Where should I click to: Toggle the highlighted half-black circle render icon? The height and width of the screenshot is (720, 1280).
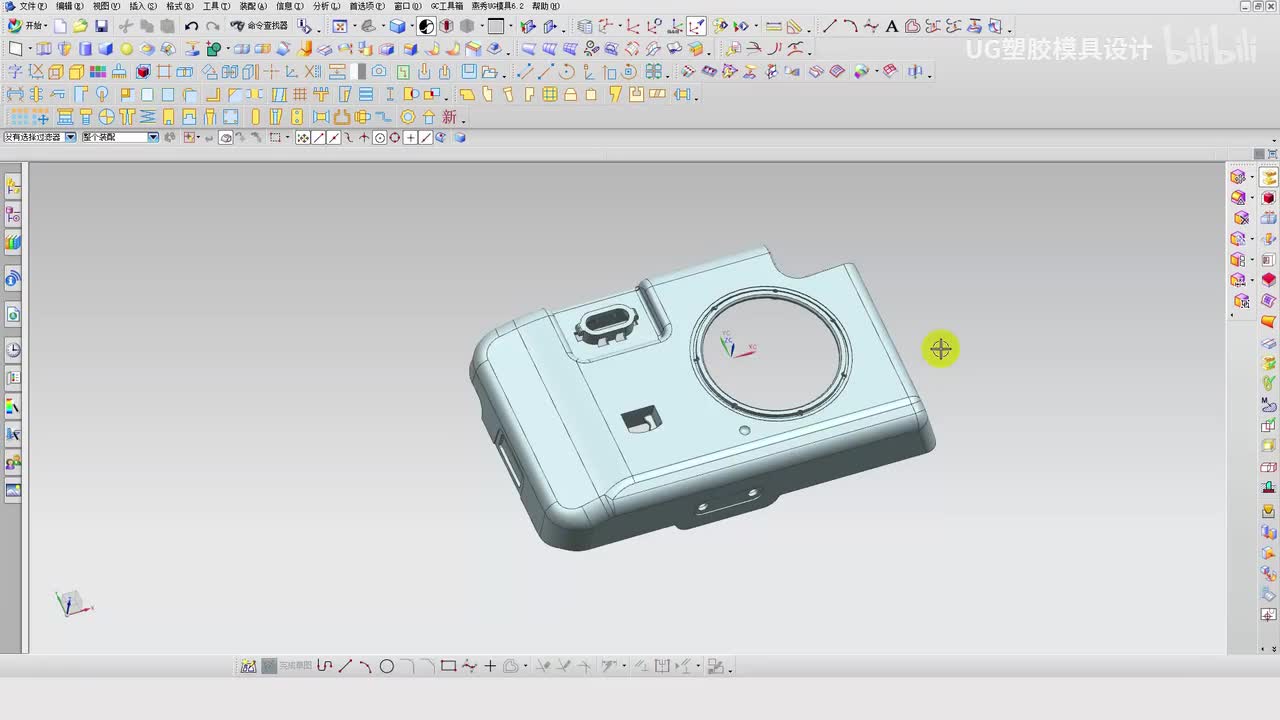[426, 26]
